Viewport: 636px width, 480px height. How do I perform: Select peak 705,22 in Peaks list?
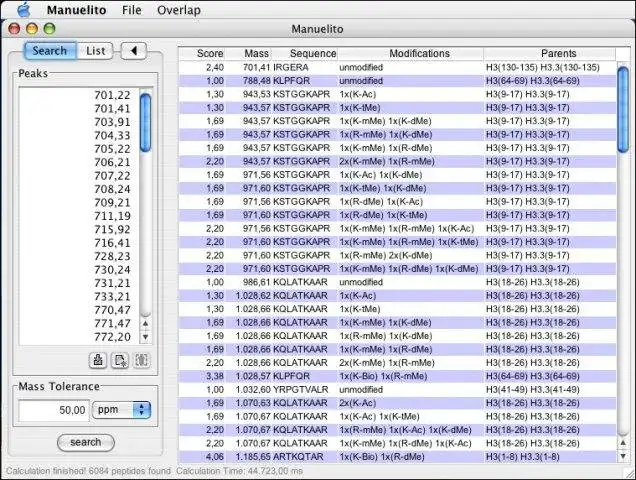pos(112,149)
